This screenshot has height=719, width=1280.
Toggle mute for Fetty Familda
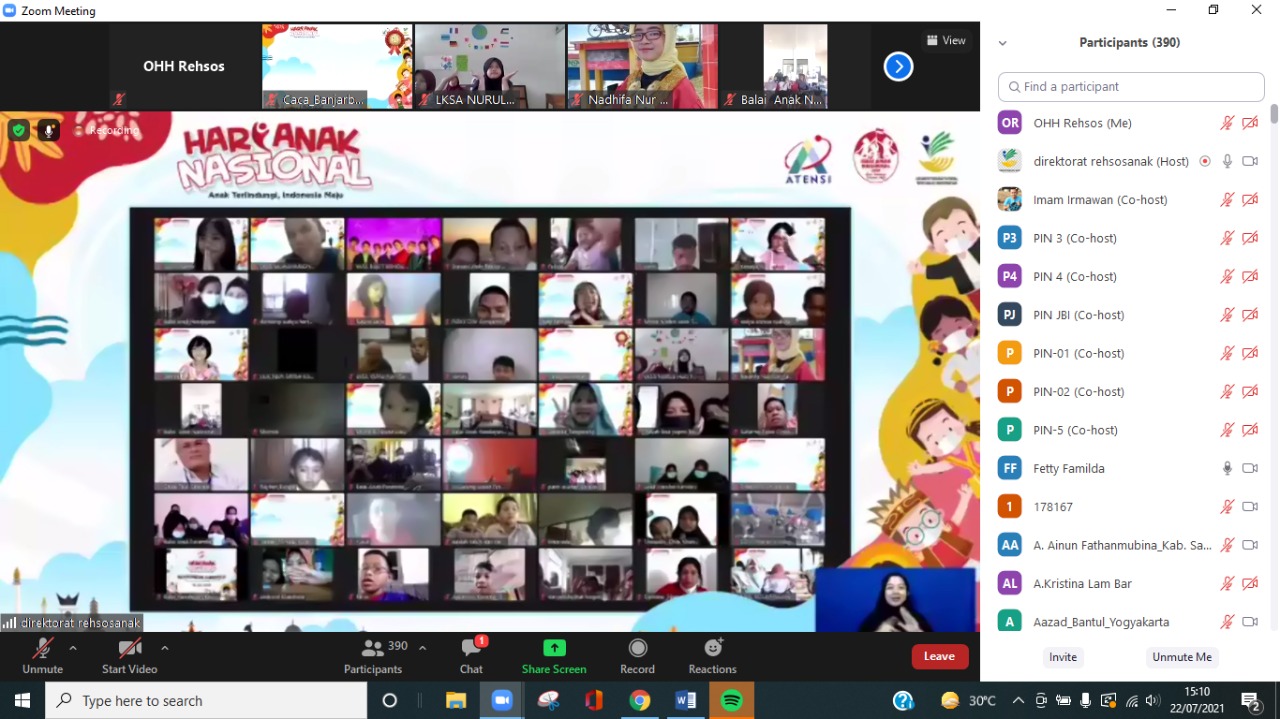1227,468
